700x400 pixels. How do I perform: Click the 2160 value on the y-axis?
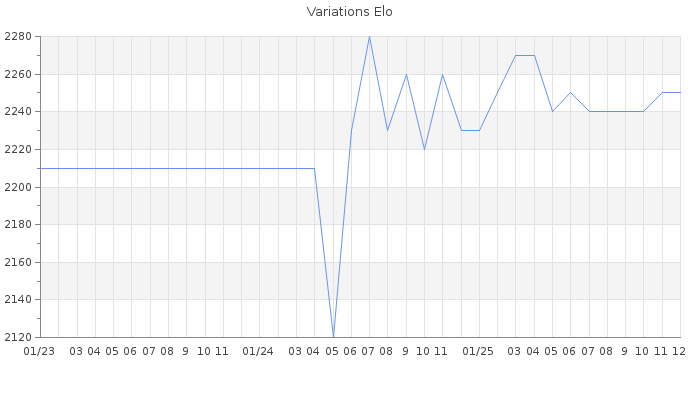coord(19,262)
